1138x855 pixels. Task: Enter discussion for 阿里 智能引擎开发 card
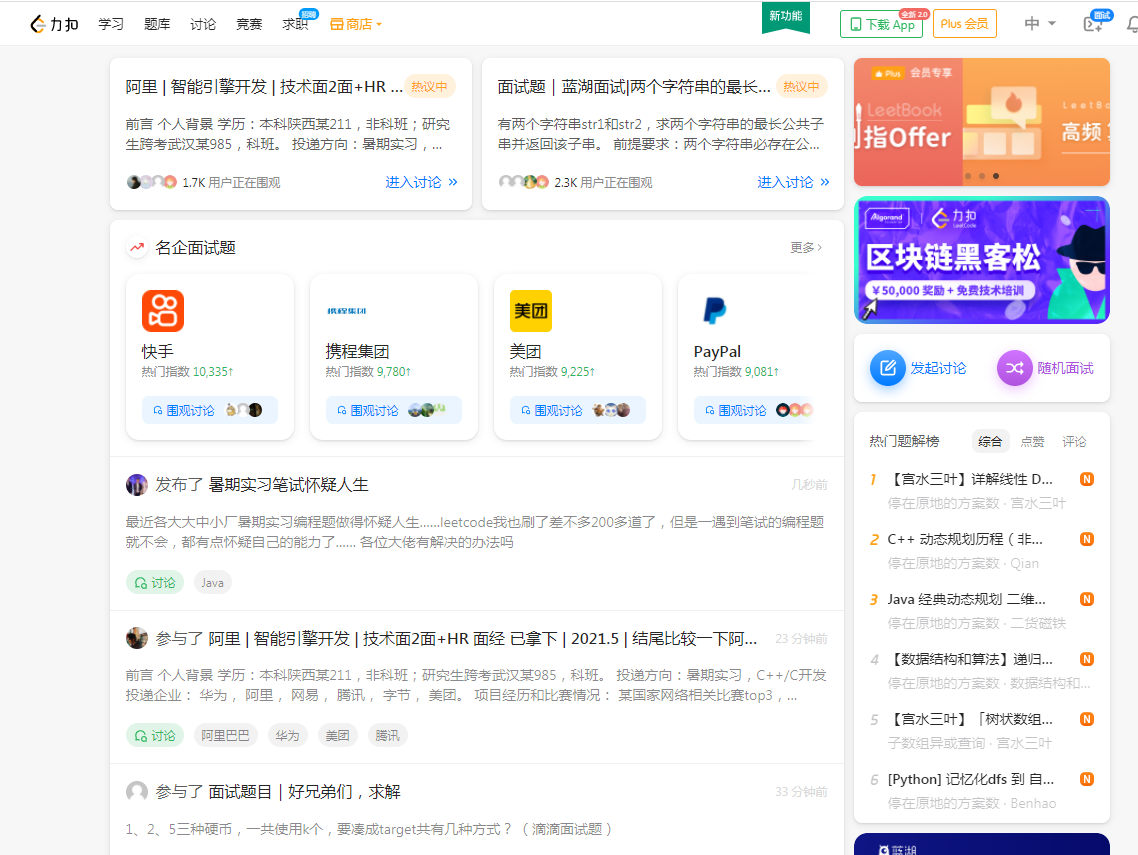tap(421, 182)
